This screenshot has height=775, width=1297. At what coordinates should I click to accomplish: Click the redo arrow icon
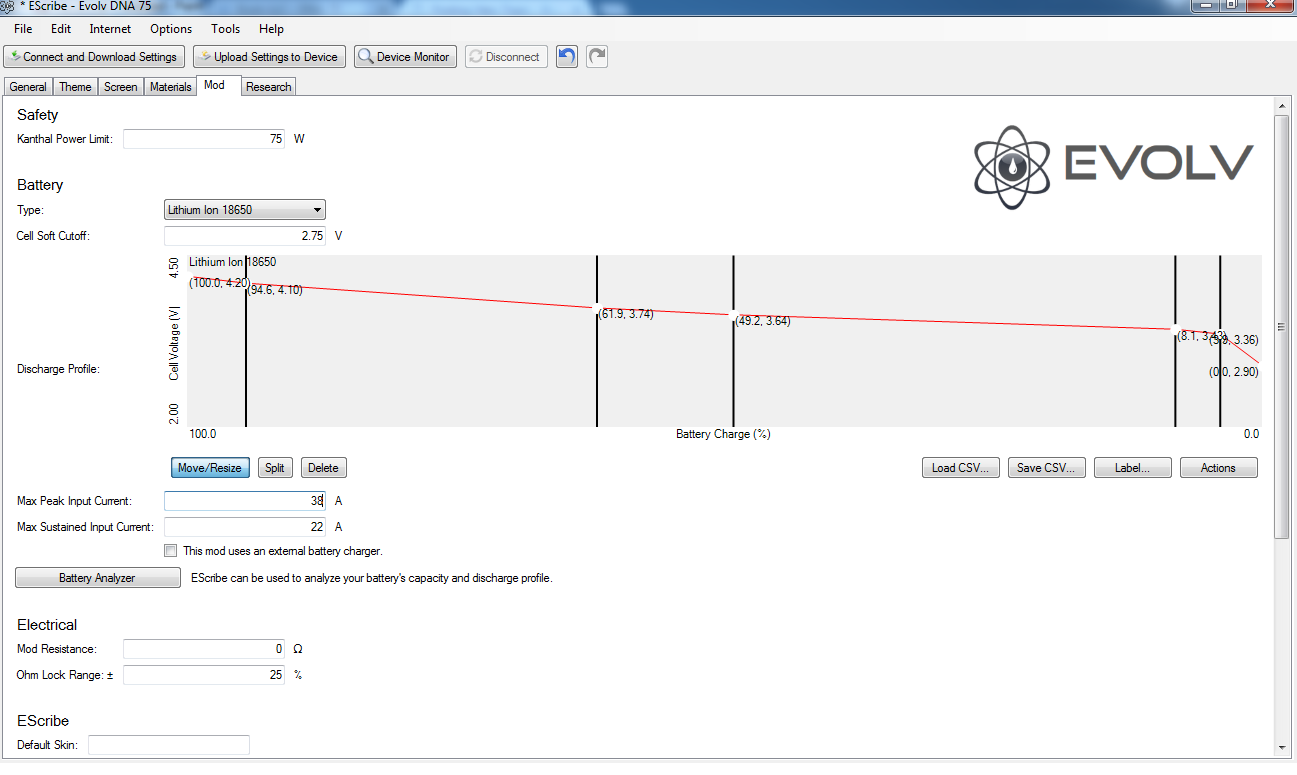coord(597,57)
